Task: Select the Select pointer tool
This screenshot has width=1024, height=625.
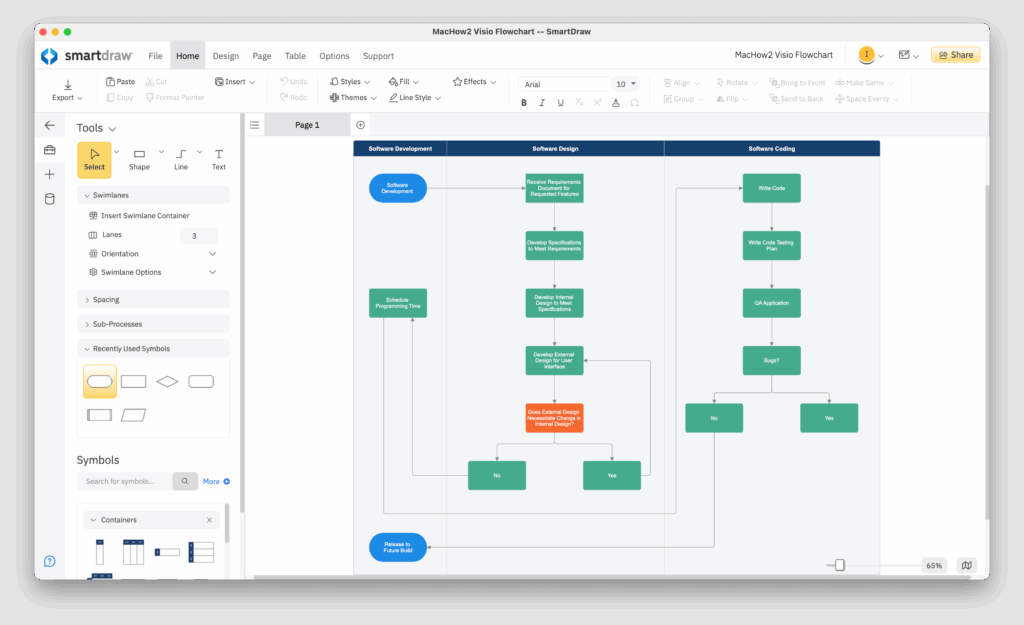Action: point(94,159)
